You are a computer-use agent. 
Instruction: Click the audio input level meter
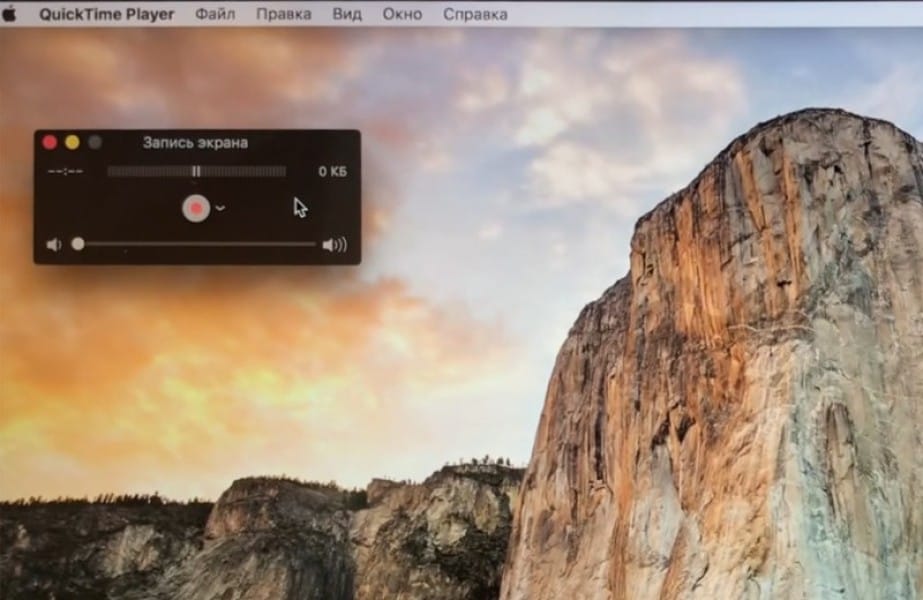point(196,171)
